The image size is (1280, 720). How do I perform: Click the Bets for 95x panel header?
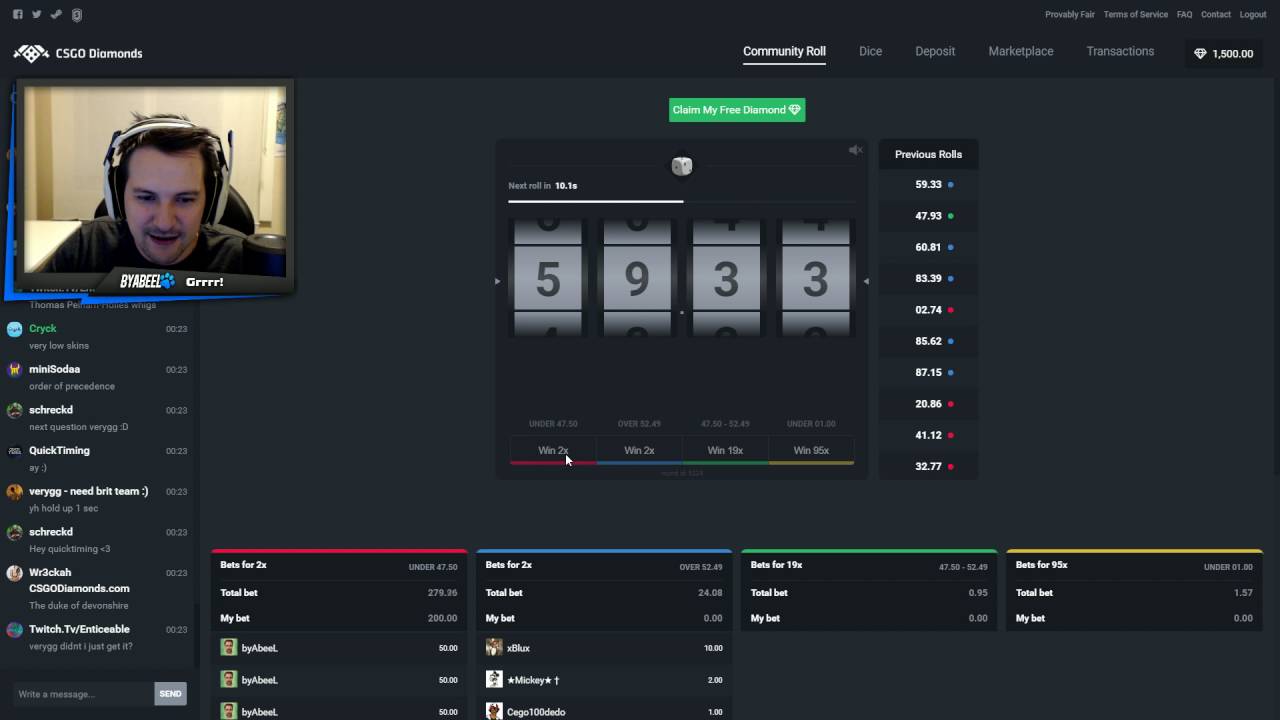coord(1134,565)
